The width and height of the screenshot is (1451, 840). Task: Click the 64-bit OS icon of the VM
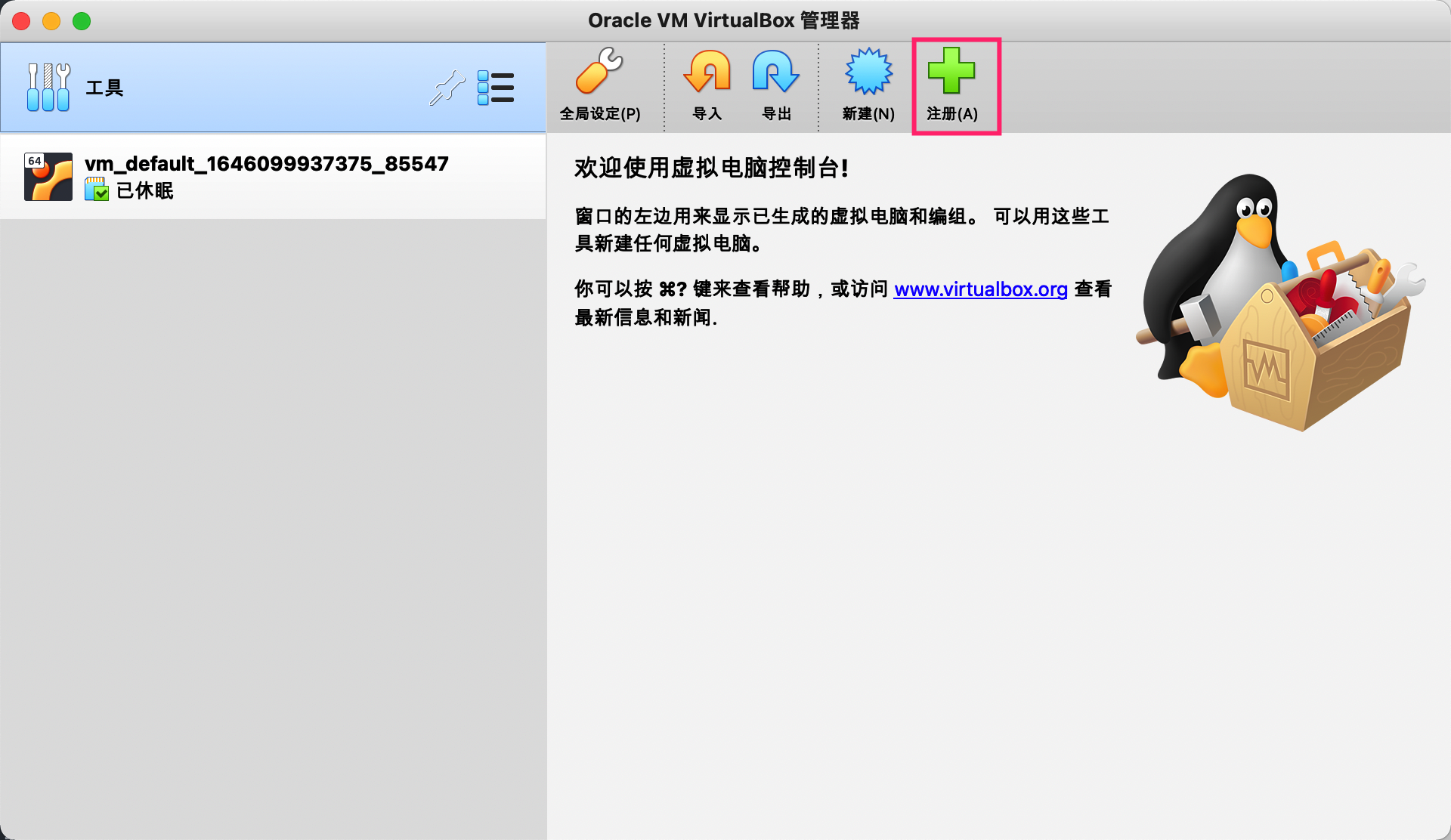pyautogui.click(x=48, y=177)
